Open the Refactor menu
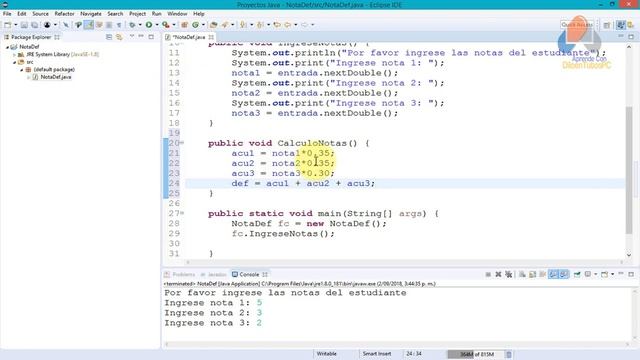The image size is (640, 360). click(x=64, y=14)
